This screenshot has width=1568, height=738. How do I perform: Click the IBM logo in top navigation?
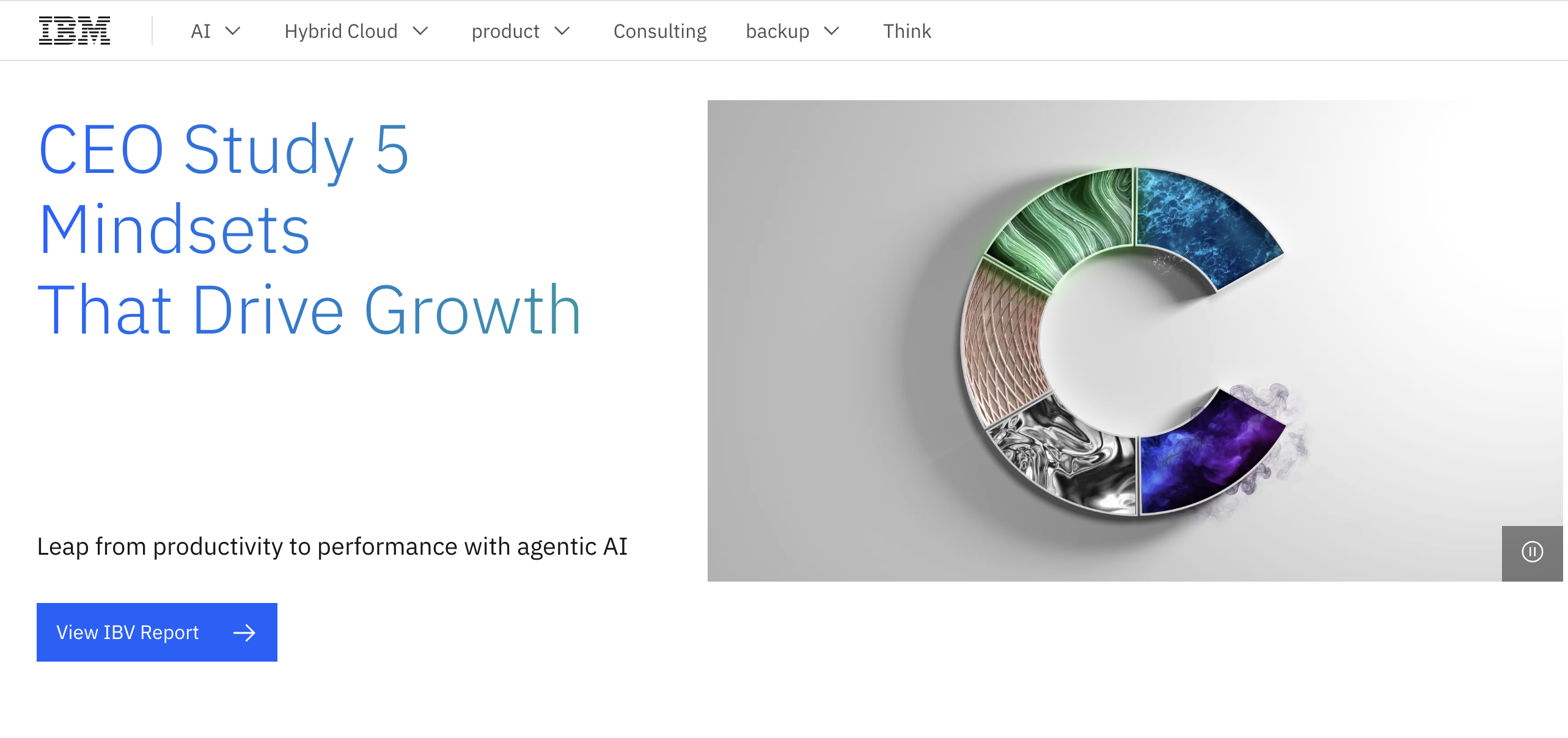pyautogui.click(x=74, y=30)
